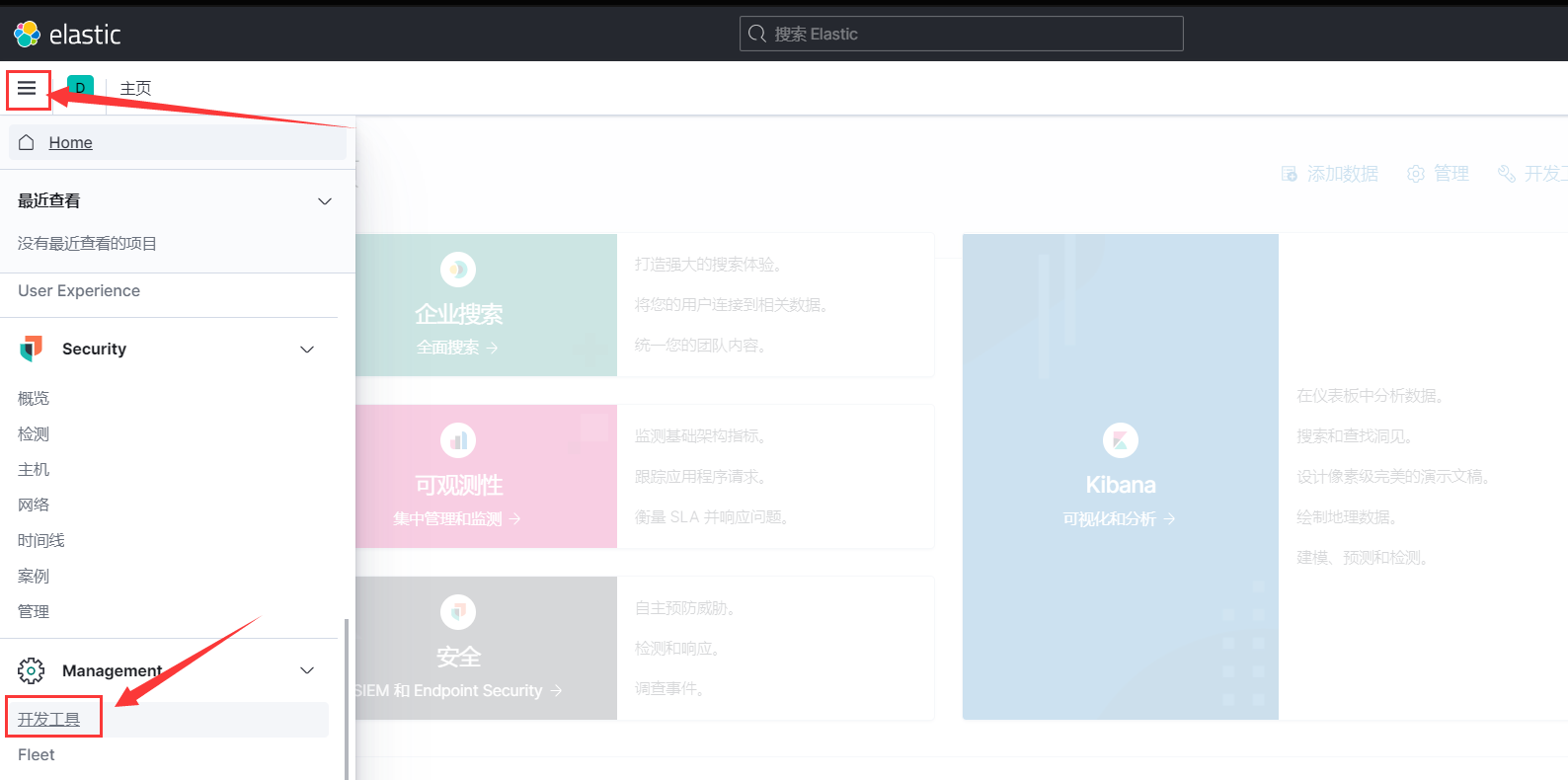This screenshot has width=1568, height=780.
Task: Follow the 全面搜索 arrow link
Action: tap(457, 348)
